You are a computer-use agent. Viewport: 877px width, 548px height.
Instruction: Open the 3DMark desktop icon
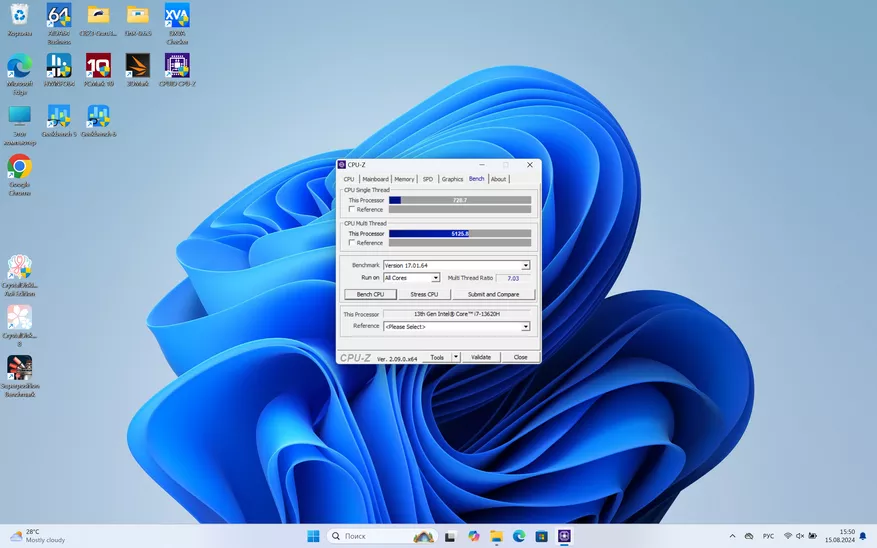(138, 67)
